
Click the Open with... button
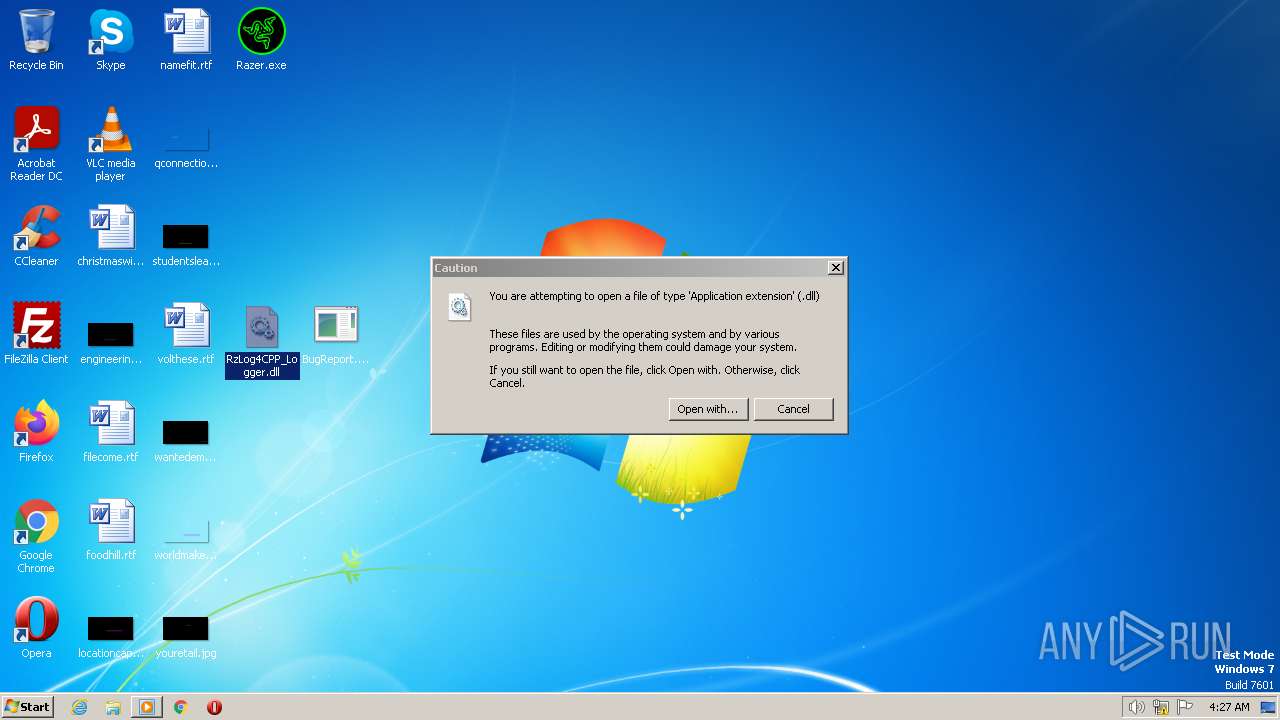708,409
